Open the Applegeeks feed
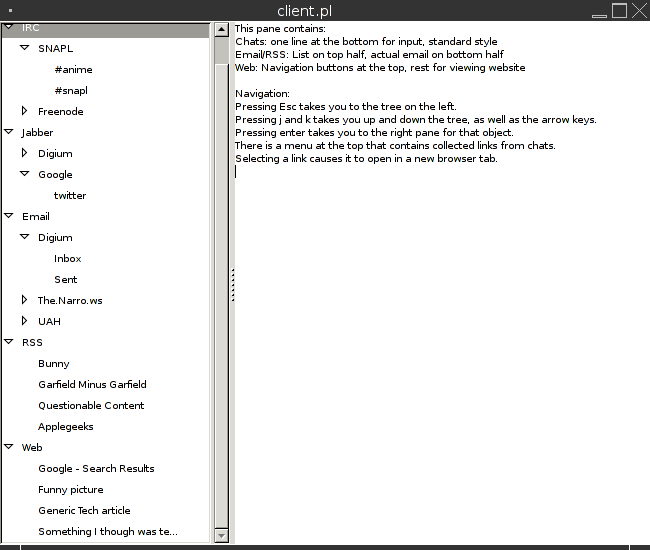650x550 pixels. pyautogui.click(x=65, y=427)
